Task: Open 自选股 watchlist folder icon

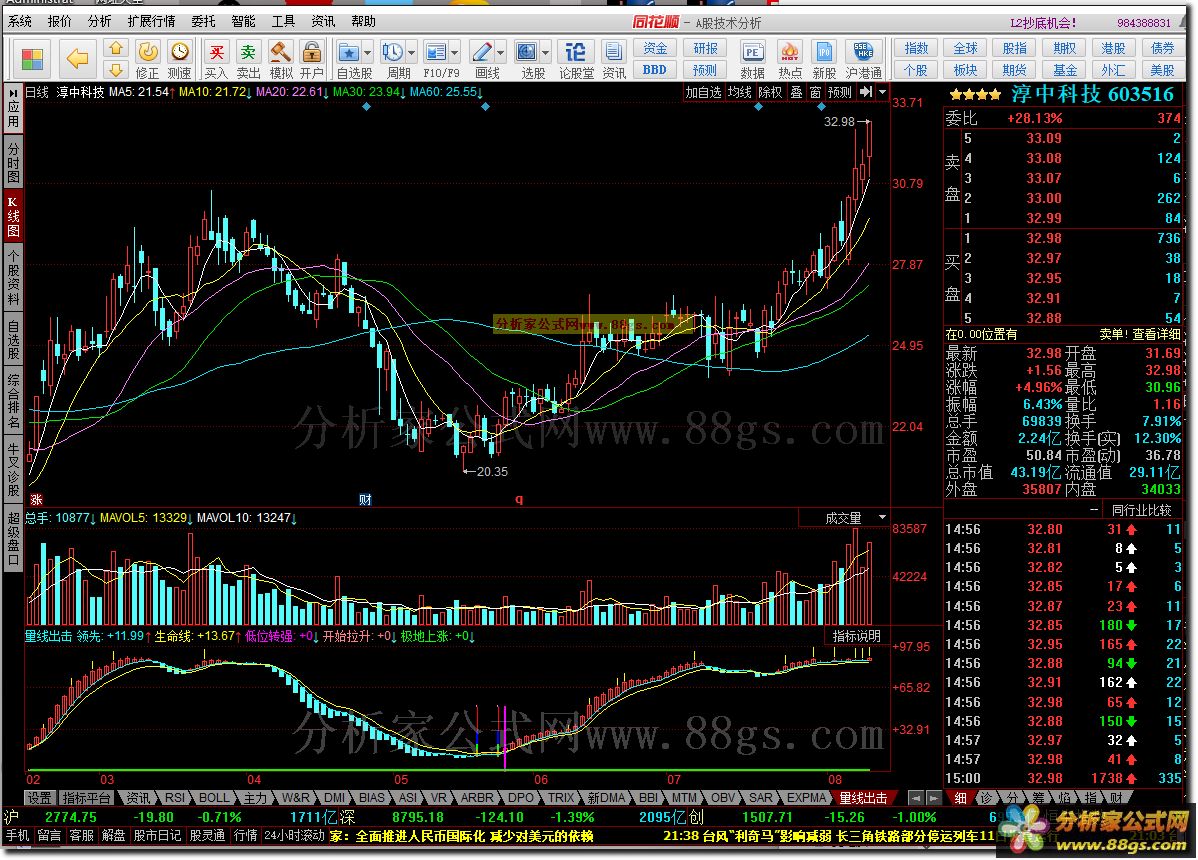Action: (x=348, y=52)
